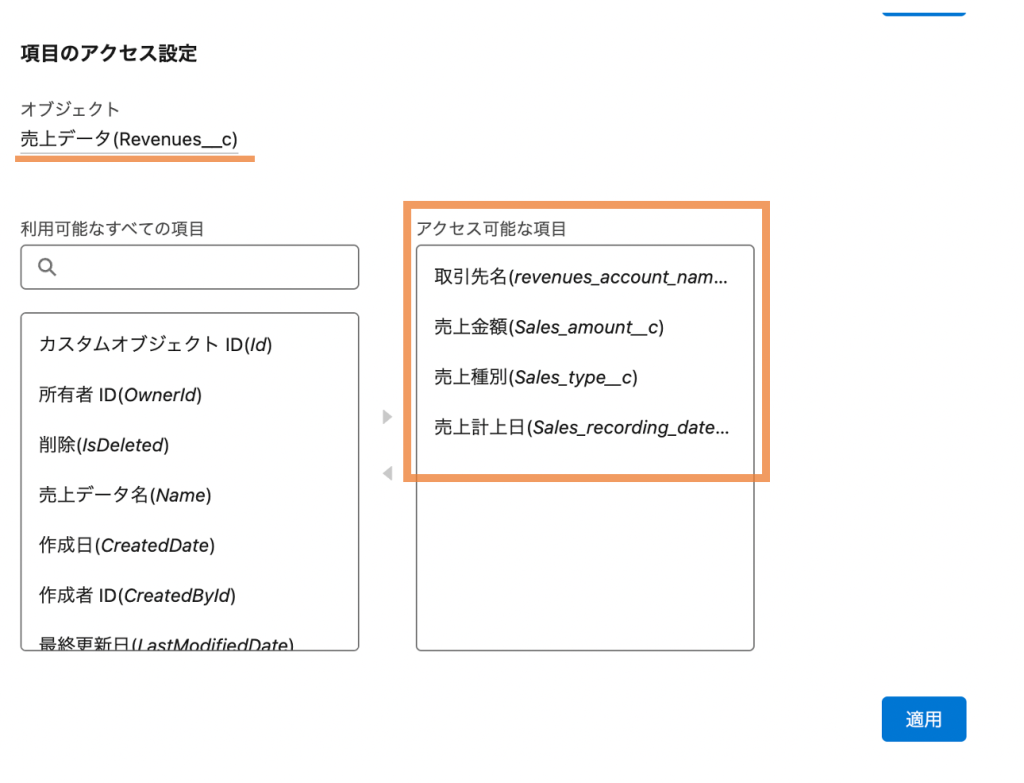Select 売上データ名(Name) field
Image resolution: width=1024 pixels, height=783 pixels.
click(189, 495)
